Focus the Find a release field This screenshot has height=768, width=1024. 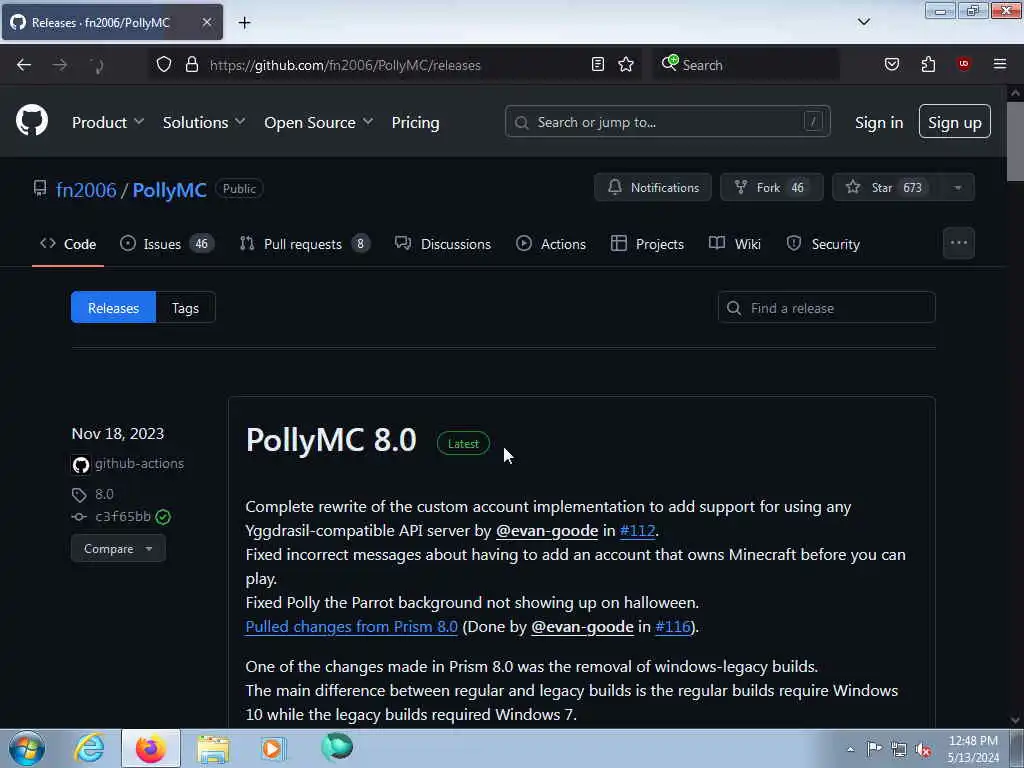point(826,308)
